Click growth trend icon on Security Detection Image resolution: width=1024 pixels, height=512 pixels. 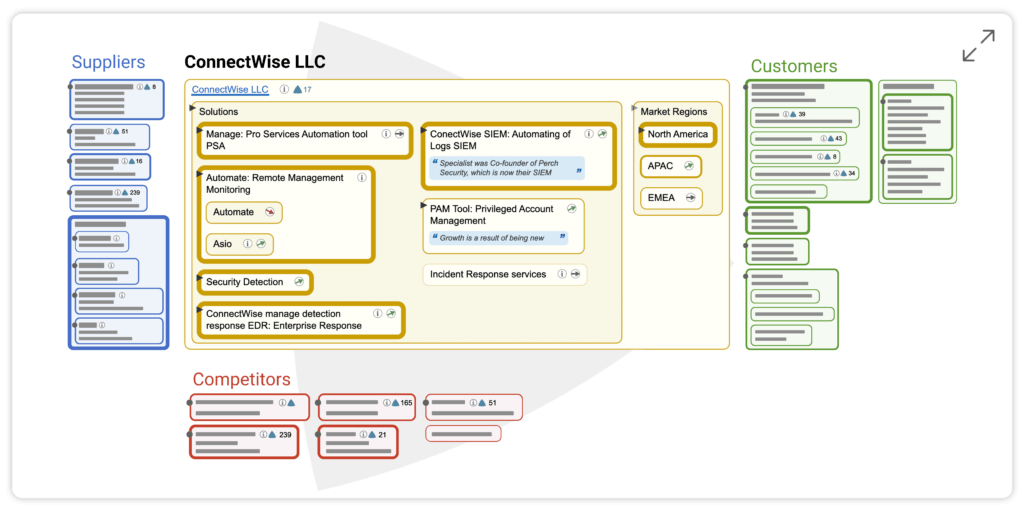click(299, 282)
